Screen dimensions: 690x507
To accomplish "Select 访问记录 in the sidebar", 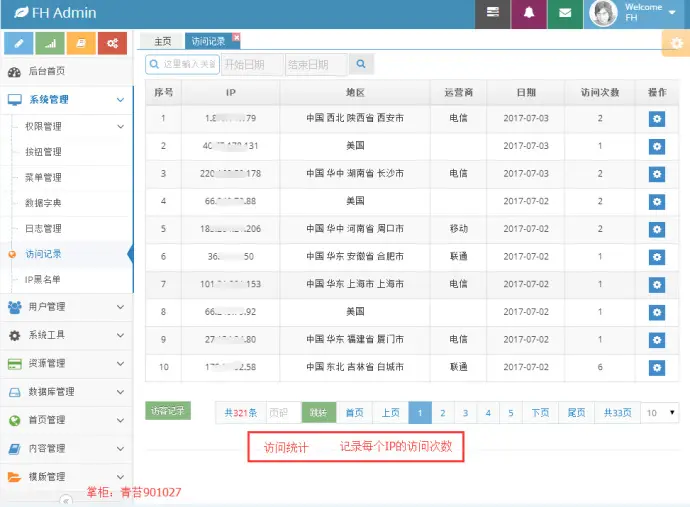I will pyautogui.click(x=68, y=254).
